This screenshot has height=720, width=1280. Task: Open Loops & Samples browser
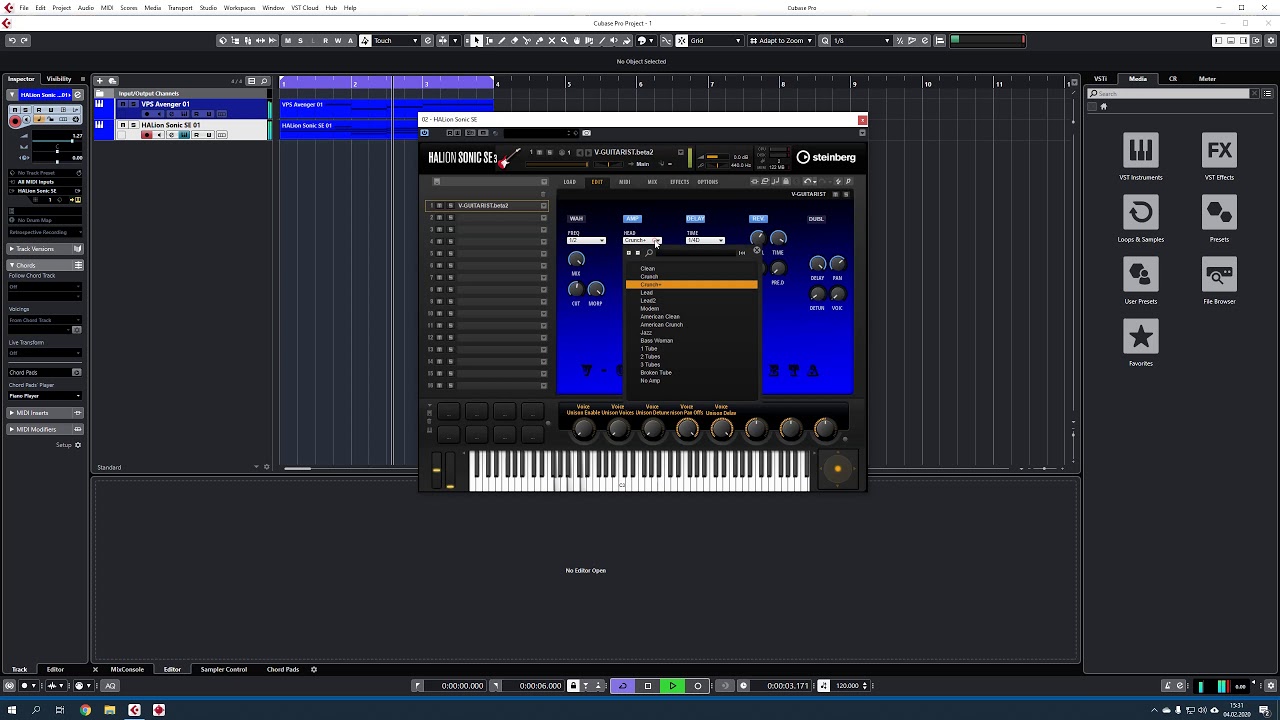point(1140,219)
